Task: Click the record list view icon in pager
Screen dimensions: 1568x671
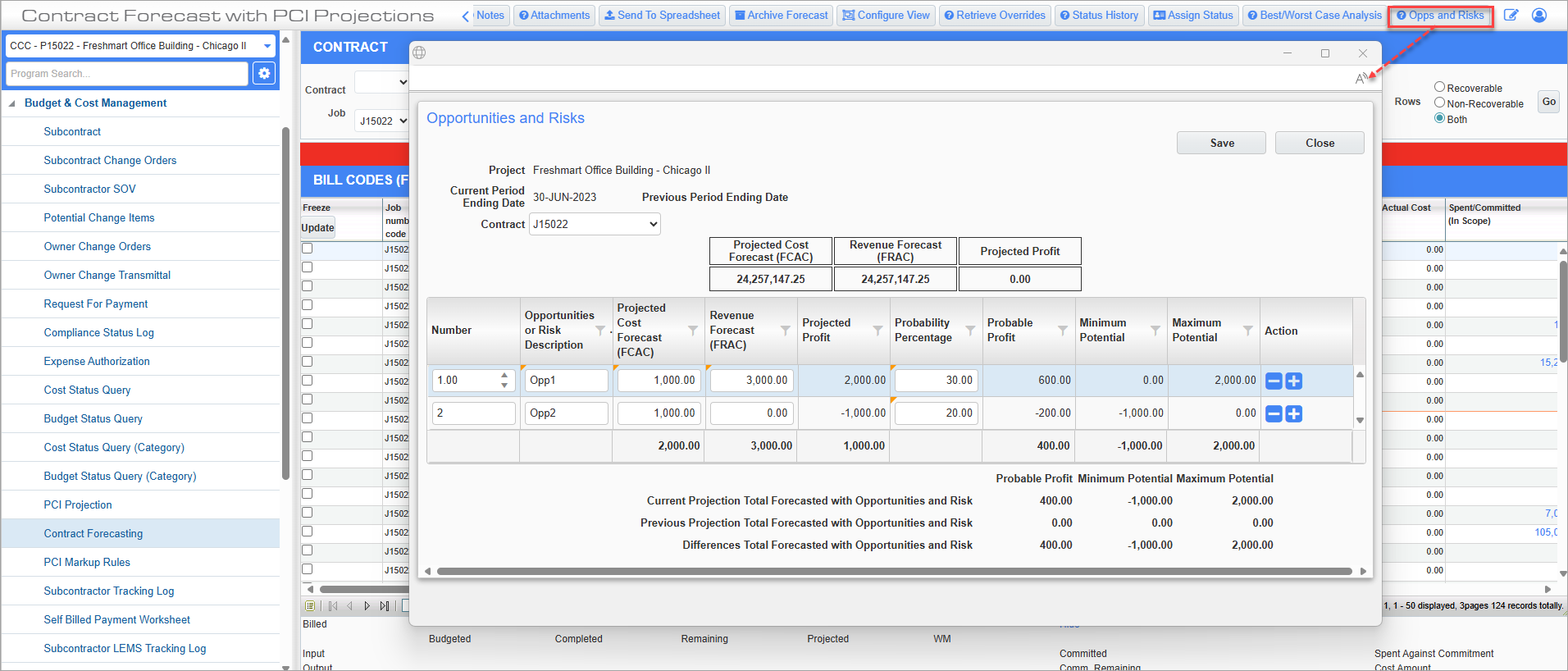Action: click(x=310, y=606)
